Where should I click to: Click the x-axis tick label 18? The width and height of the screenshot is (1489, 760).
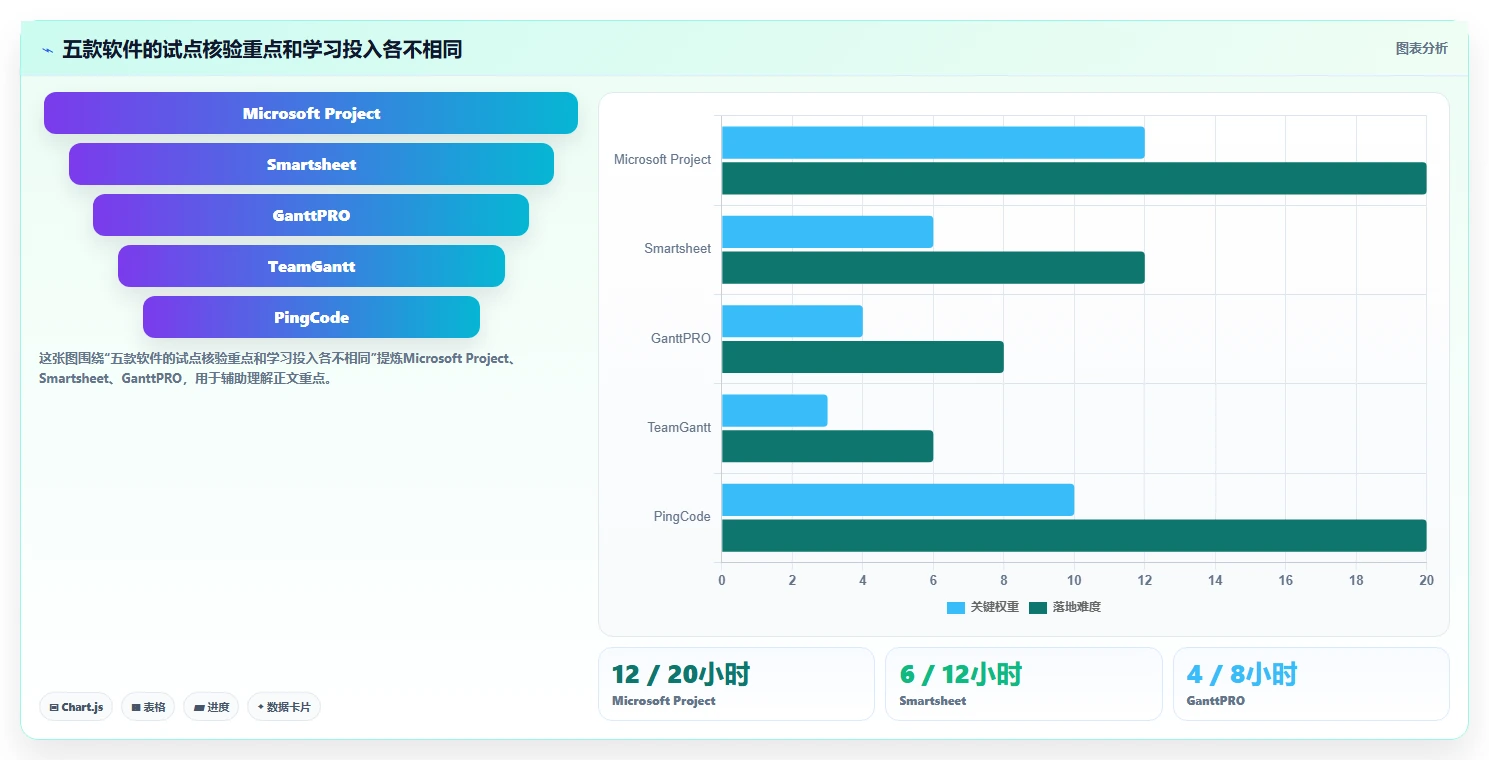click(x=1356, y=580)
